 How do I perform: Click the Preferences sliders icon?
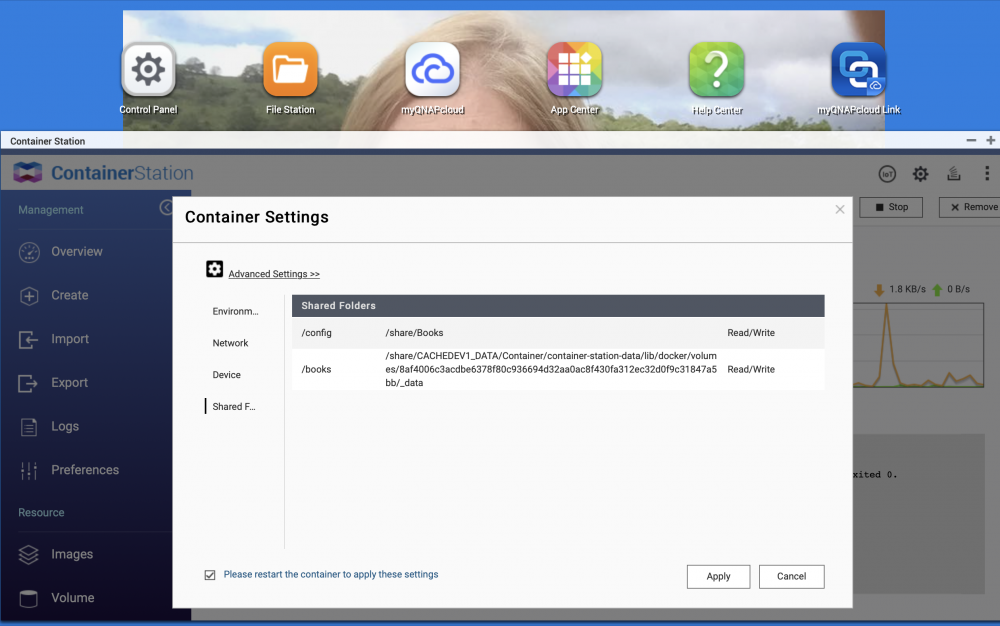29,470
